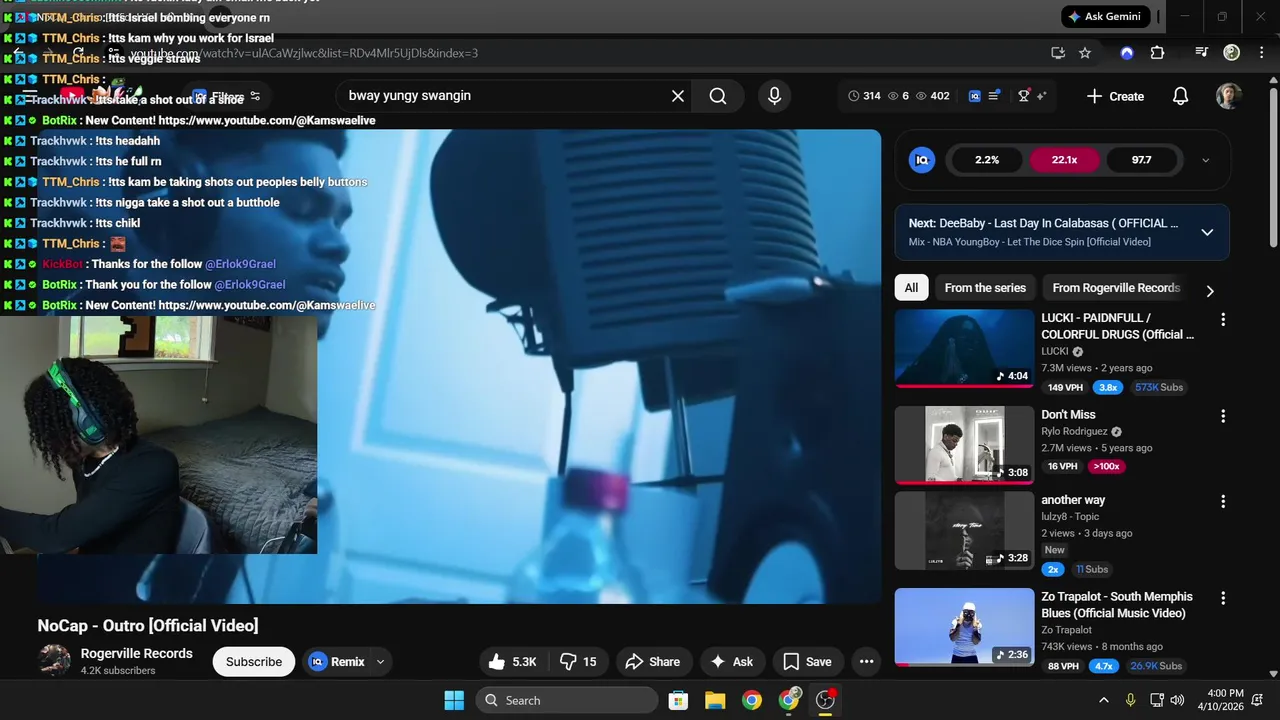Click the IQ Remix button

[x=336, y=661]
